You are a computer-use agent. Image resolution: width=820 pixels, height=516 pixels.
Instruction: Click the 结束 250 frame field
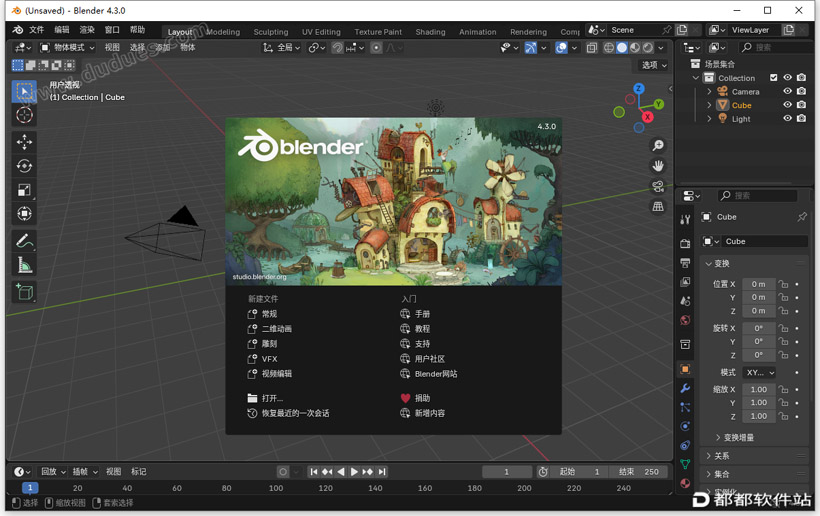click(x=639, y=472)
